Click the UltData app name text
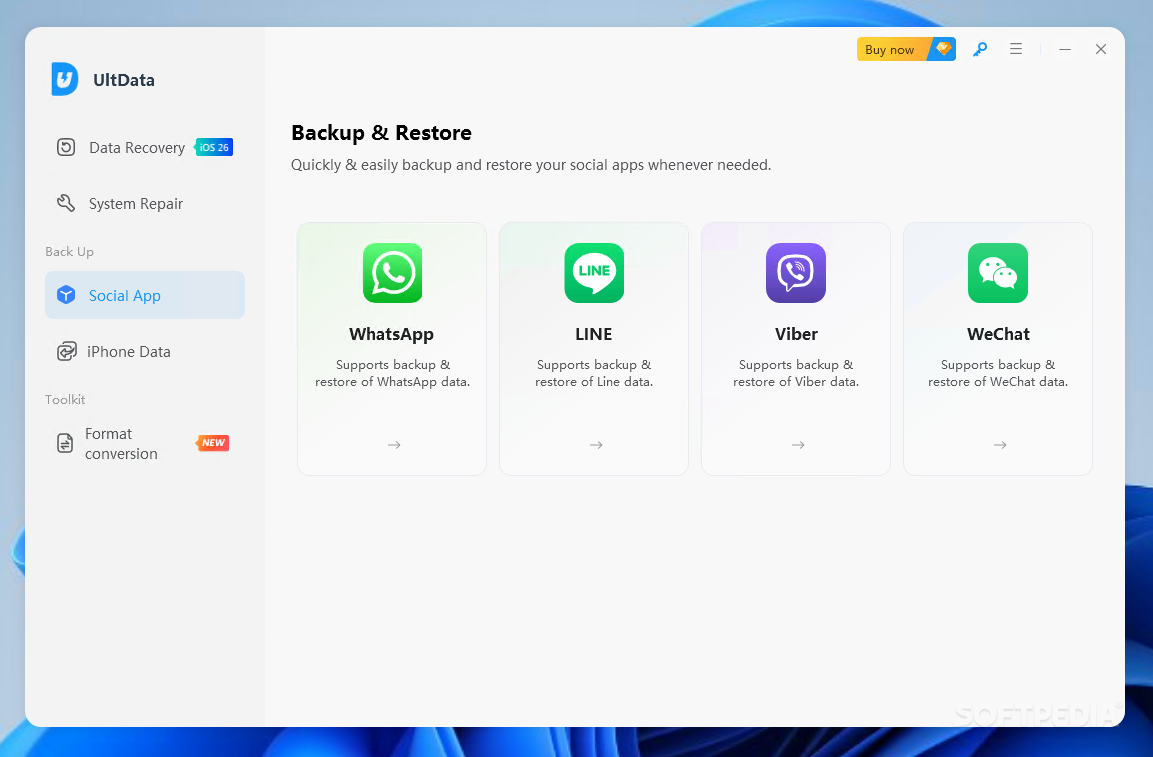 click(x=124, y=80)
